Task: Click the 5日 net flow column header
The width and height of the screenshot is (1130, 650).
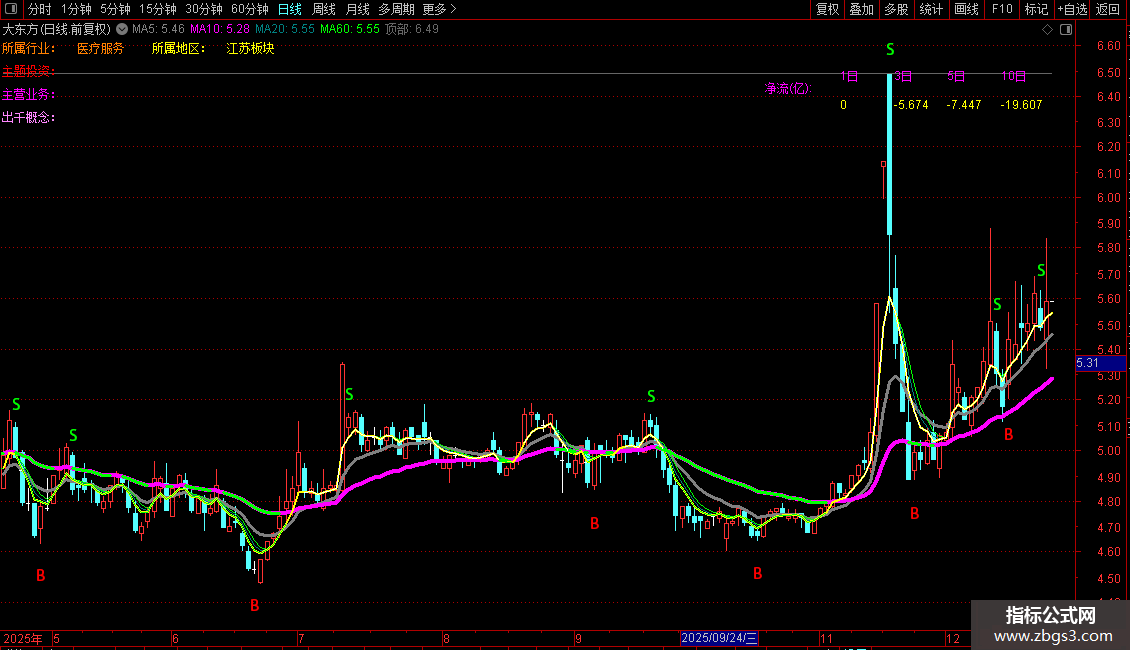Action: (x=956, y=76)
